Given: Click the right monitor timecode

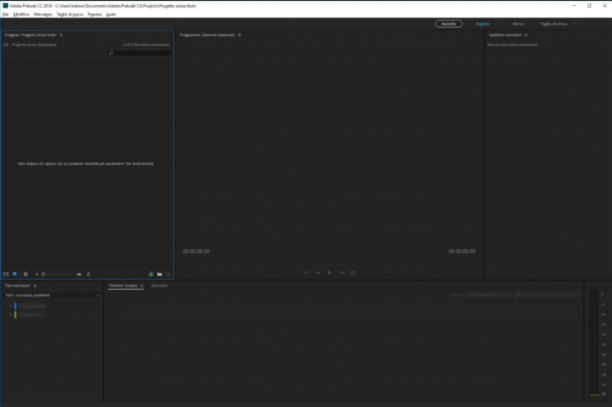Looking at the screenshot, I should [462, 251].
